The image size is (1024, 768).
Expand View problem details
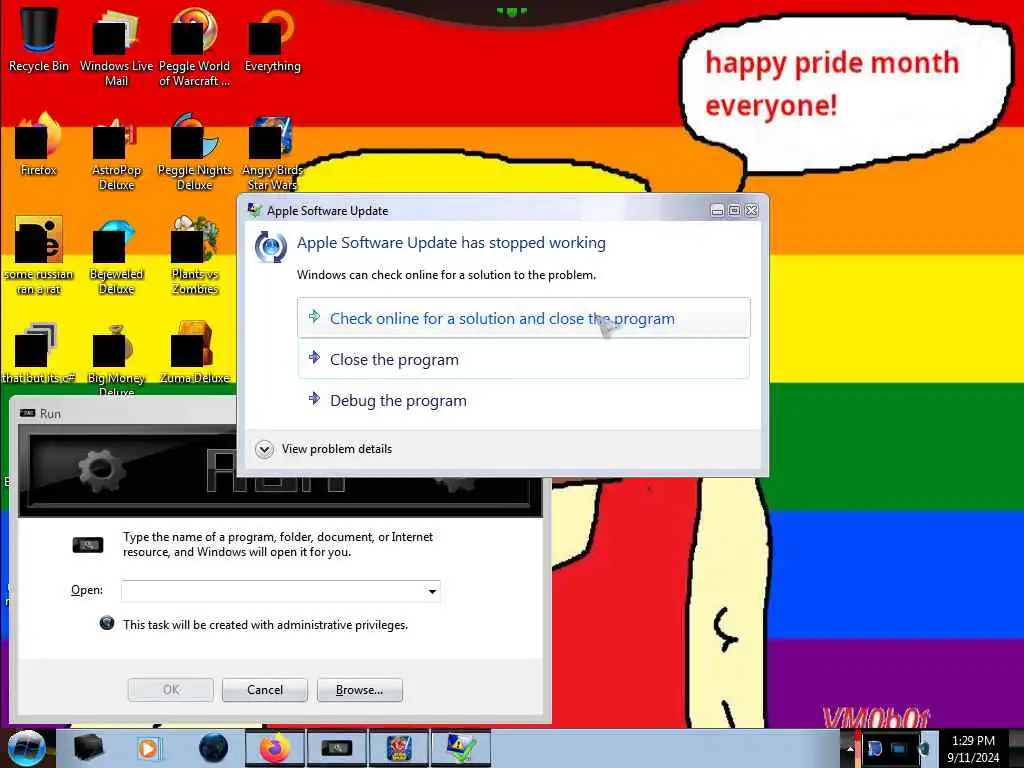pyautogui.click(x=324, y=449)
